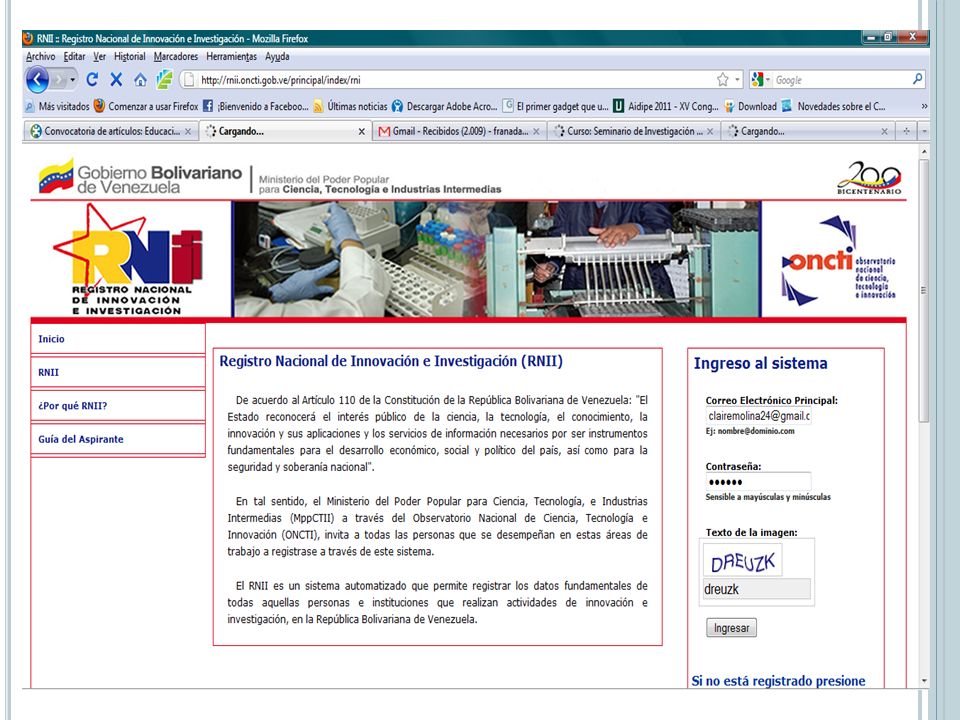Click the vertical scrollbar thumb

pos(924,290)
